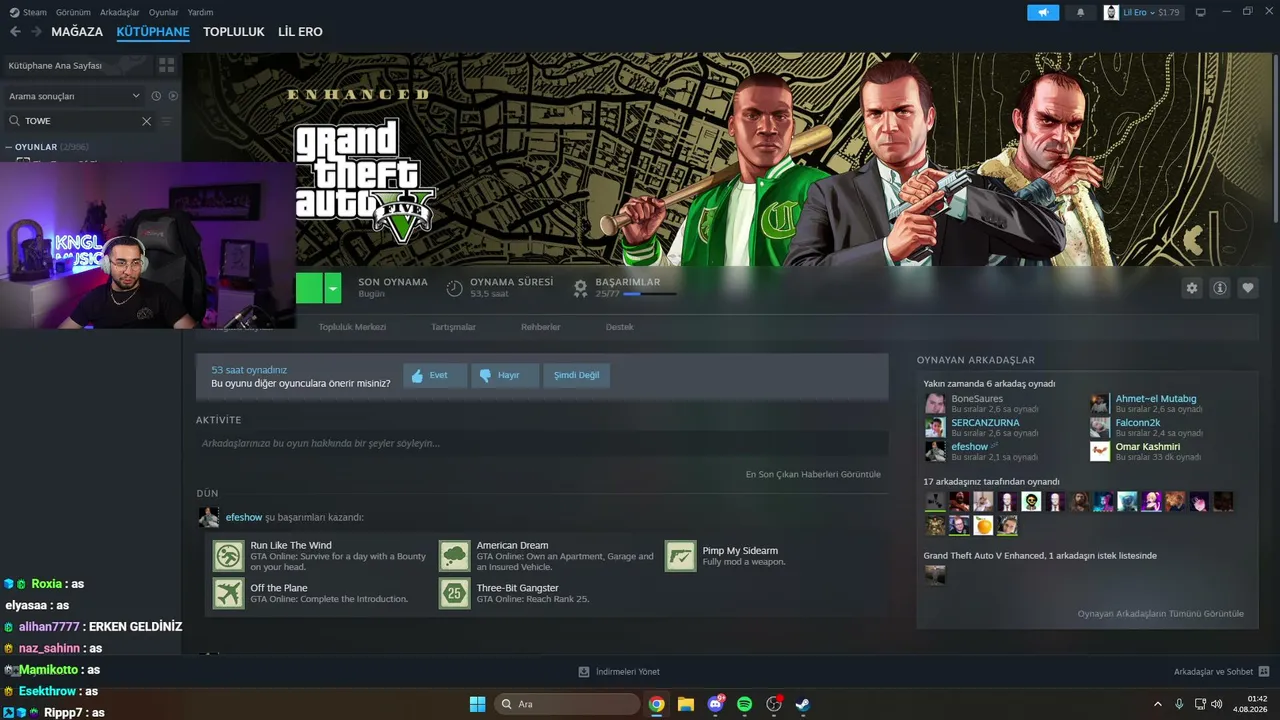This screenshot has height=720, width=1280.
Task: Open Kütüphane Ana Sayfası
Action: click(x=55, y=65)
